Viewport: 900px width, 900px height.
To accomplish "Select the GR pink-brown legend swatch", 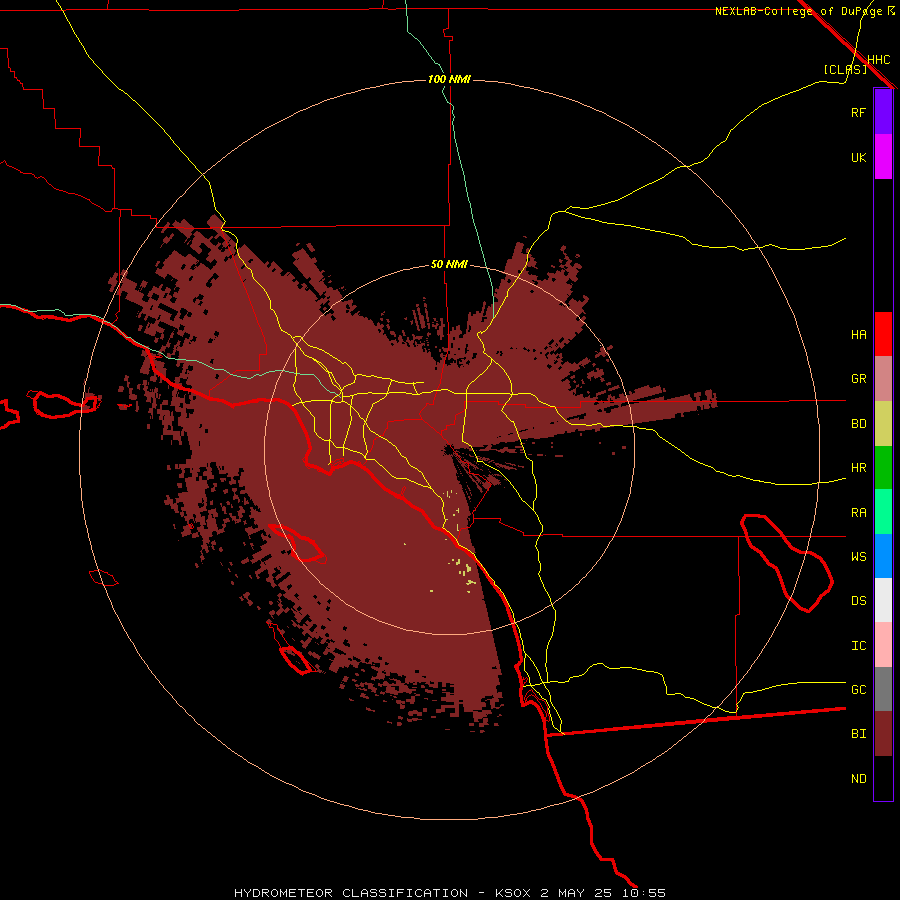I will tap(883, 379).
